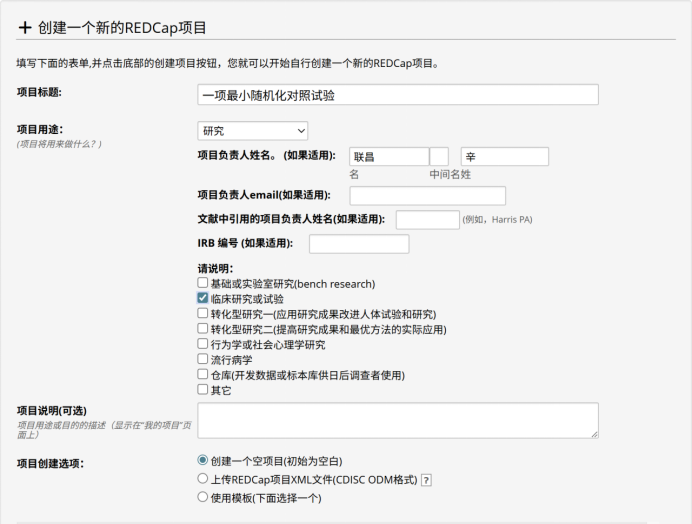Select 创建一个空项目 radio option

[203, 460]
